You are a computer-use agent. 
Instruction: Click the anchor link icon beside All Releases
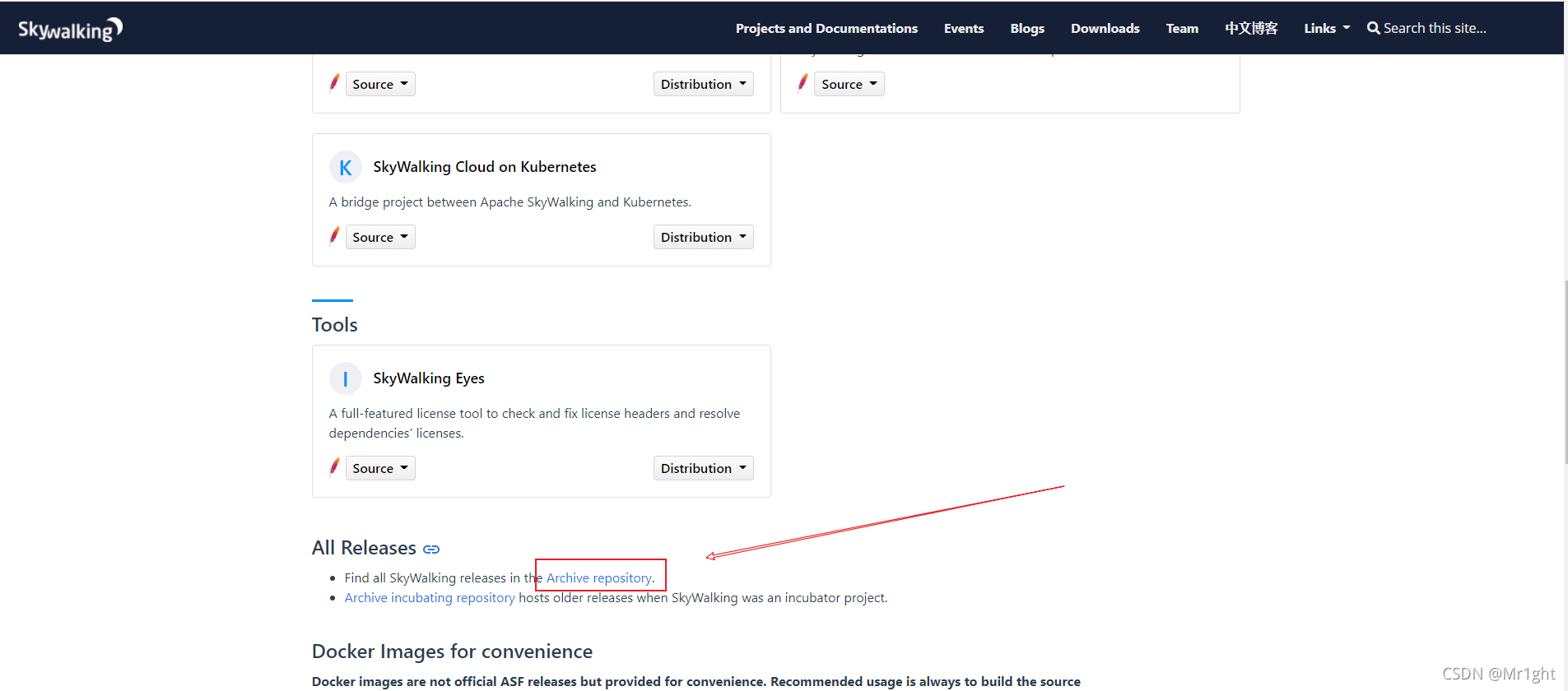tap(431, 550)
